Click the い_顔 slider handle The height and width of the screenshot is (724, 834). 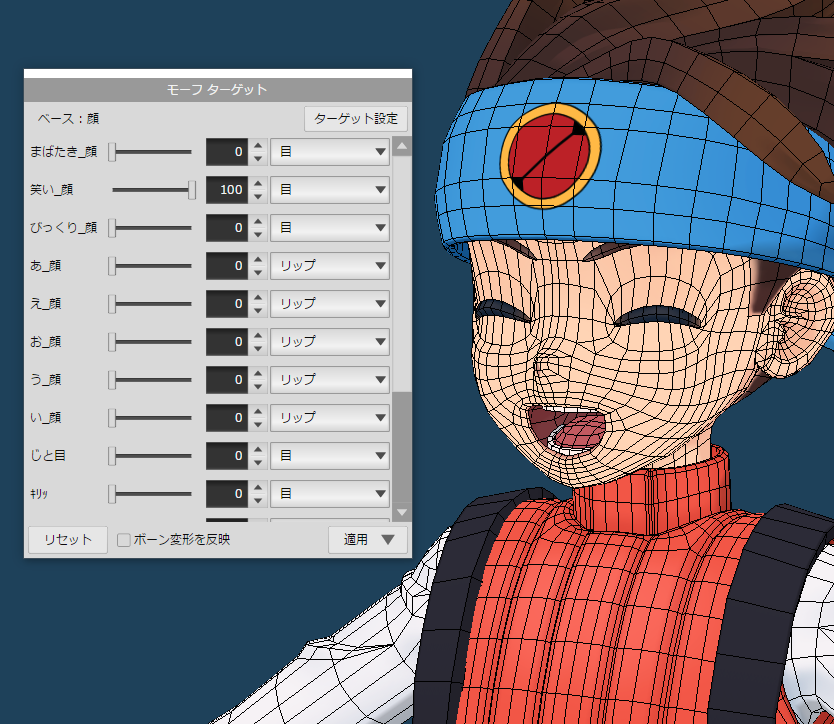point(112,418)
